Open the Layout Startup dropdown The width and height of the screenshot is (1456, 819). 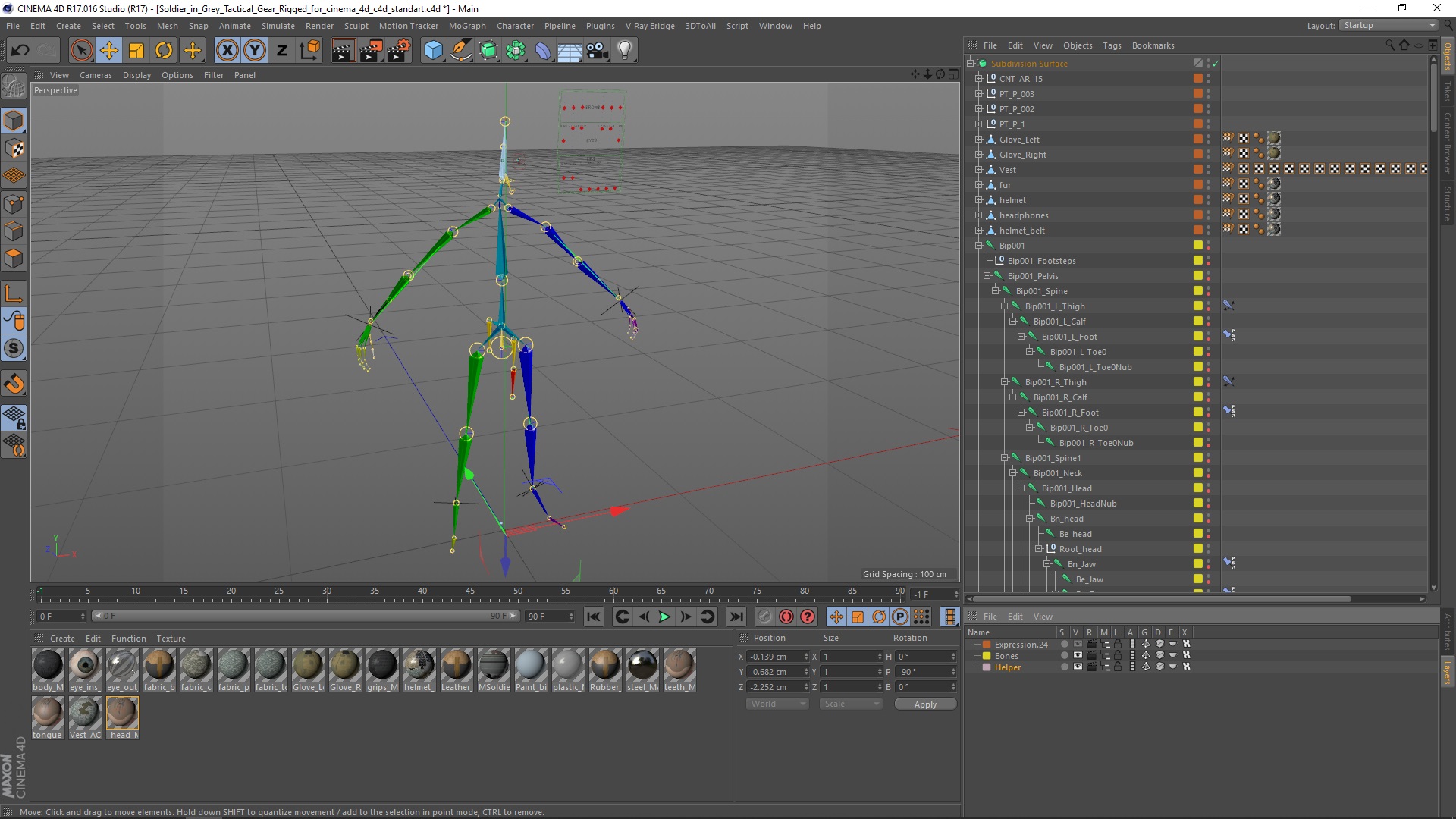click(1389, 26)
